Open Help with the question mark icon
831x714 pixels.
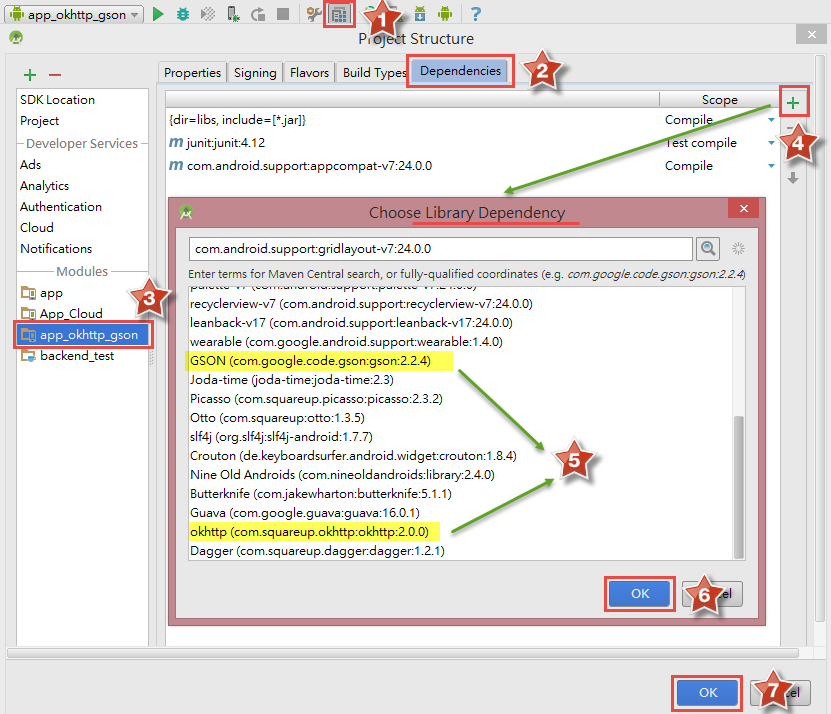476,14
